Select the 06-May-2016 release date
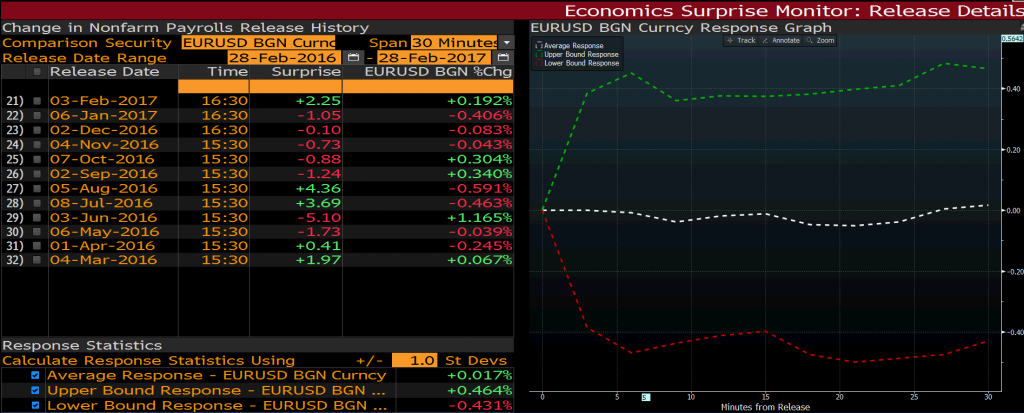The width and height of the screenshot is (1024, 413). pyautogui.click(x=104, y=231)
